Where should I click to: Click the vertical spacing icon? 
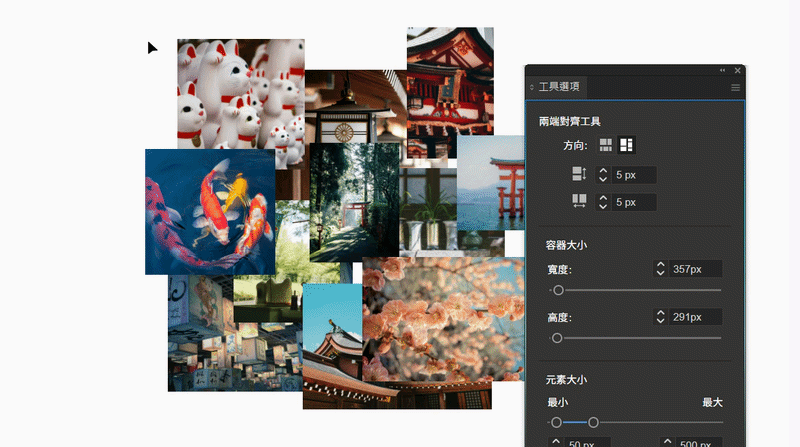(579, 174)
